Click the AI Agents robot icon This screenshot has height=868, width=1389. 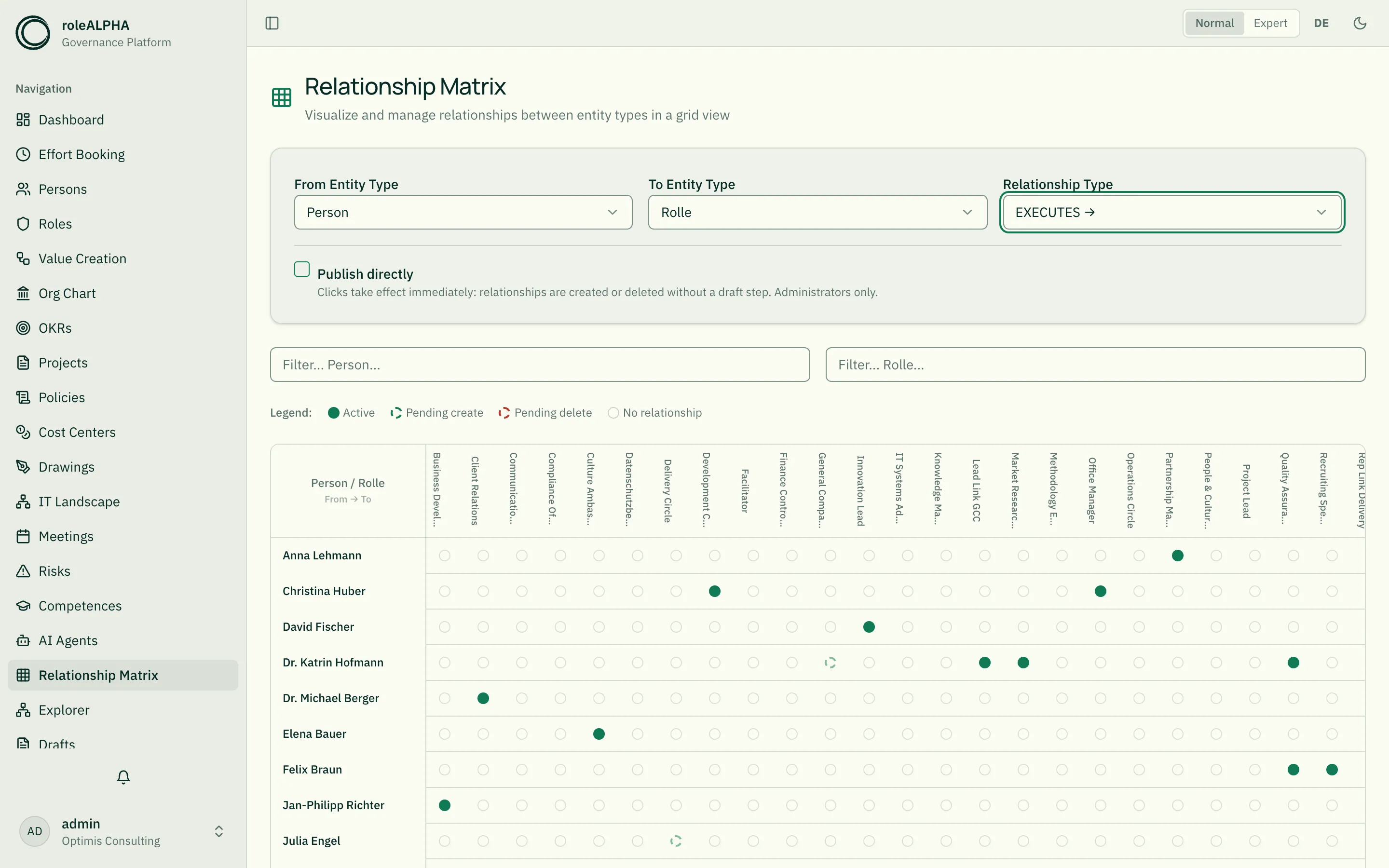coord(23,641)
